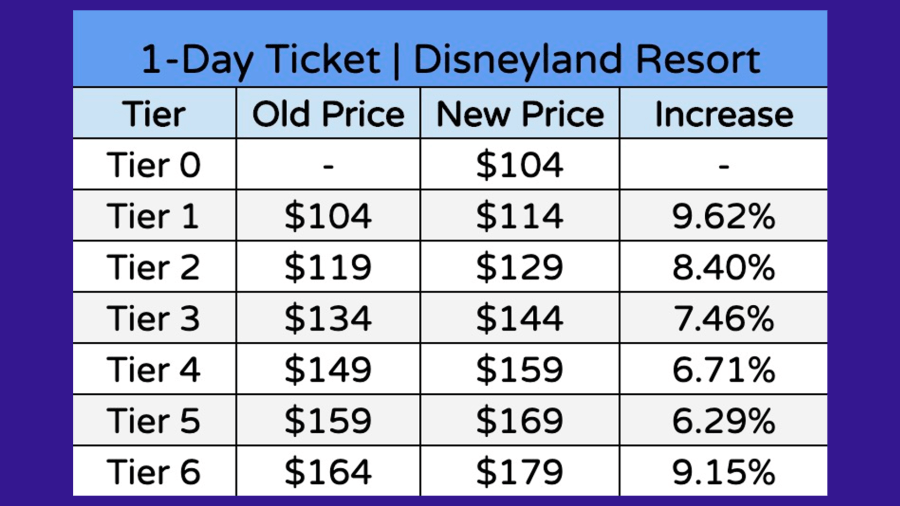The height and width of the screenshot is (506, 900).
Task: Click the Tier 3 increase 7.46%
Action: (x=723, y=319)
